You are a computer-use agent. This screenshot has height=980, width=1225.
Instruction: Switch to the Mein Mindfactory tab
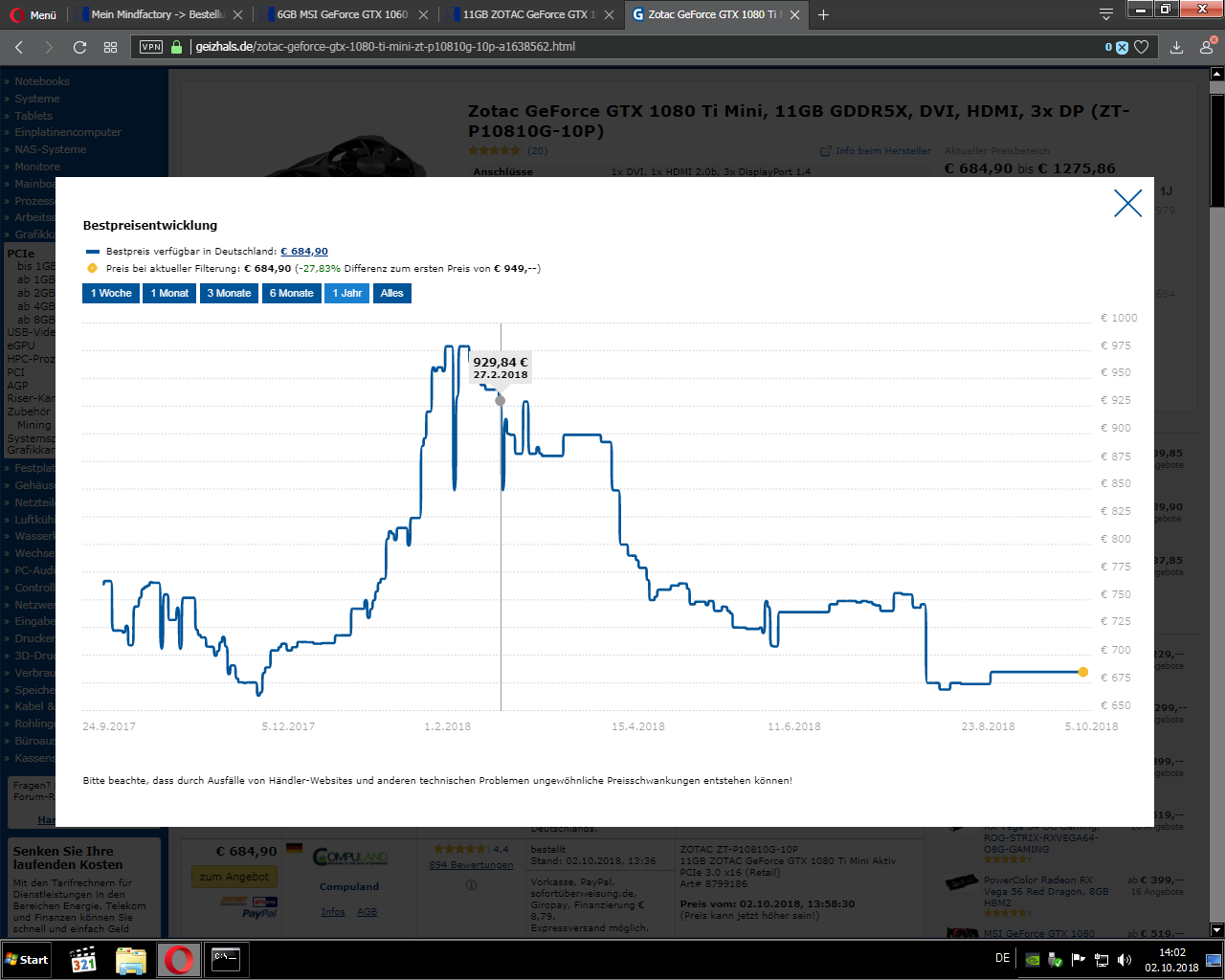(x=158, y=14)
